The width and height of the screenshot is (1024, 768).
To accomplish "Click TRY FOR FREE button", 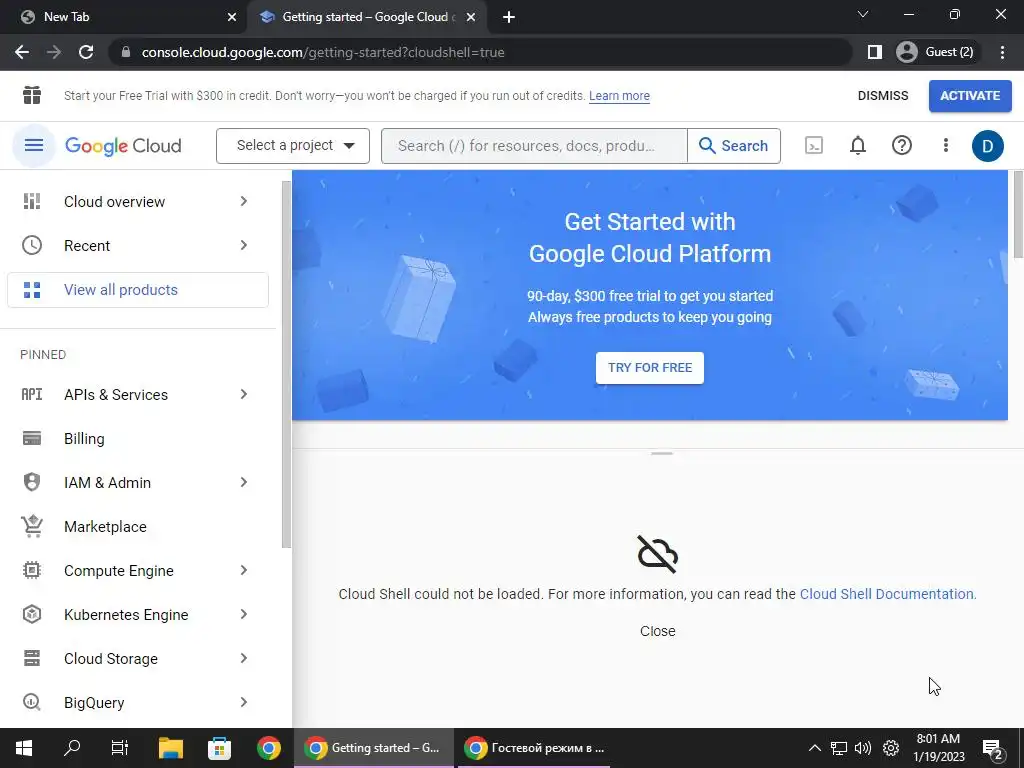I will click(649, 368).
